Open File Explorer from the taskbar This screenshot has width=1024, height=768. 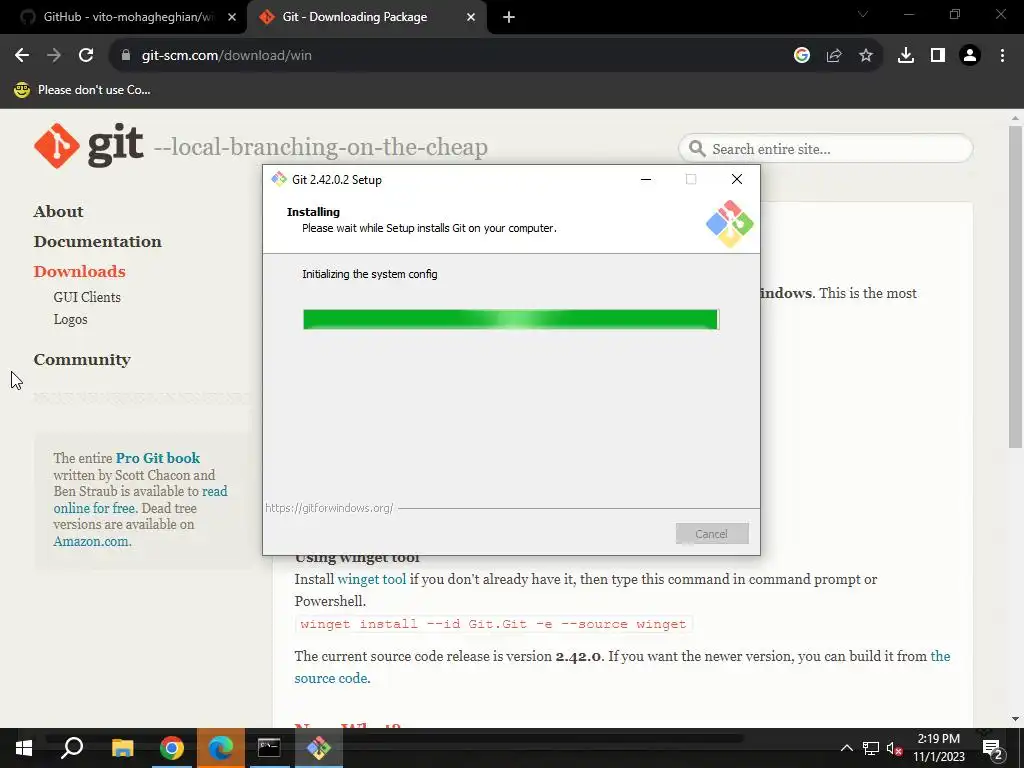tap(122, 748)
